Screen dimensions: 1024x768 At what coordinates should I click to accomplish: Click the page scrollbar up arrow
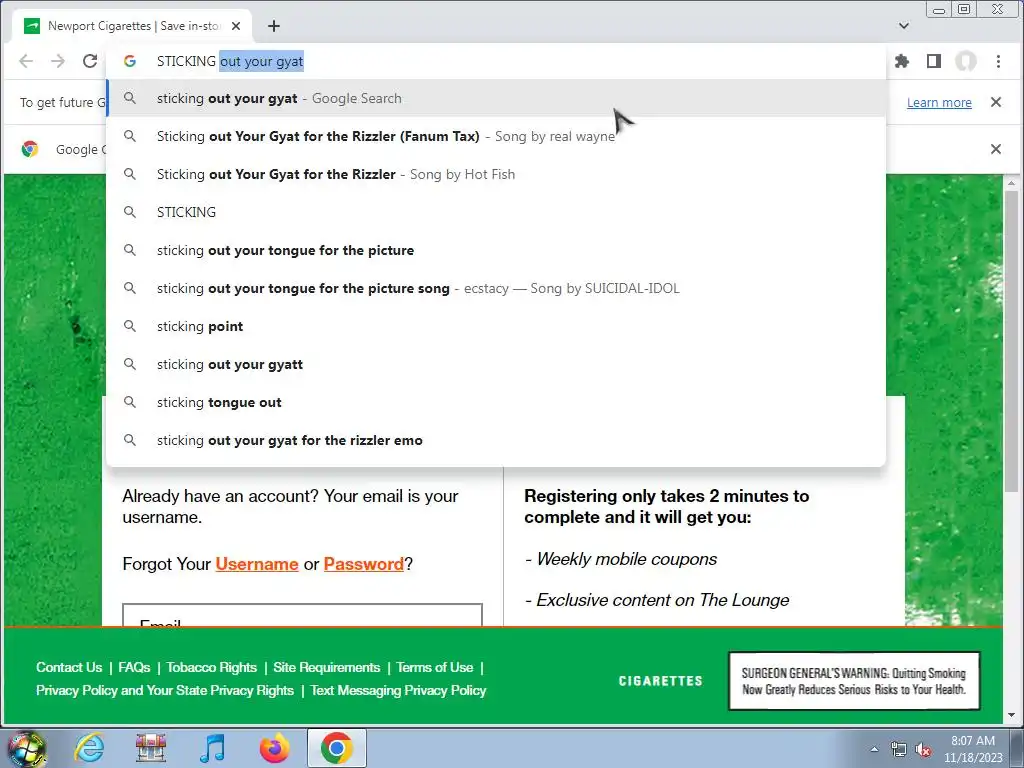1011,184
